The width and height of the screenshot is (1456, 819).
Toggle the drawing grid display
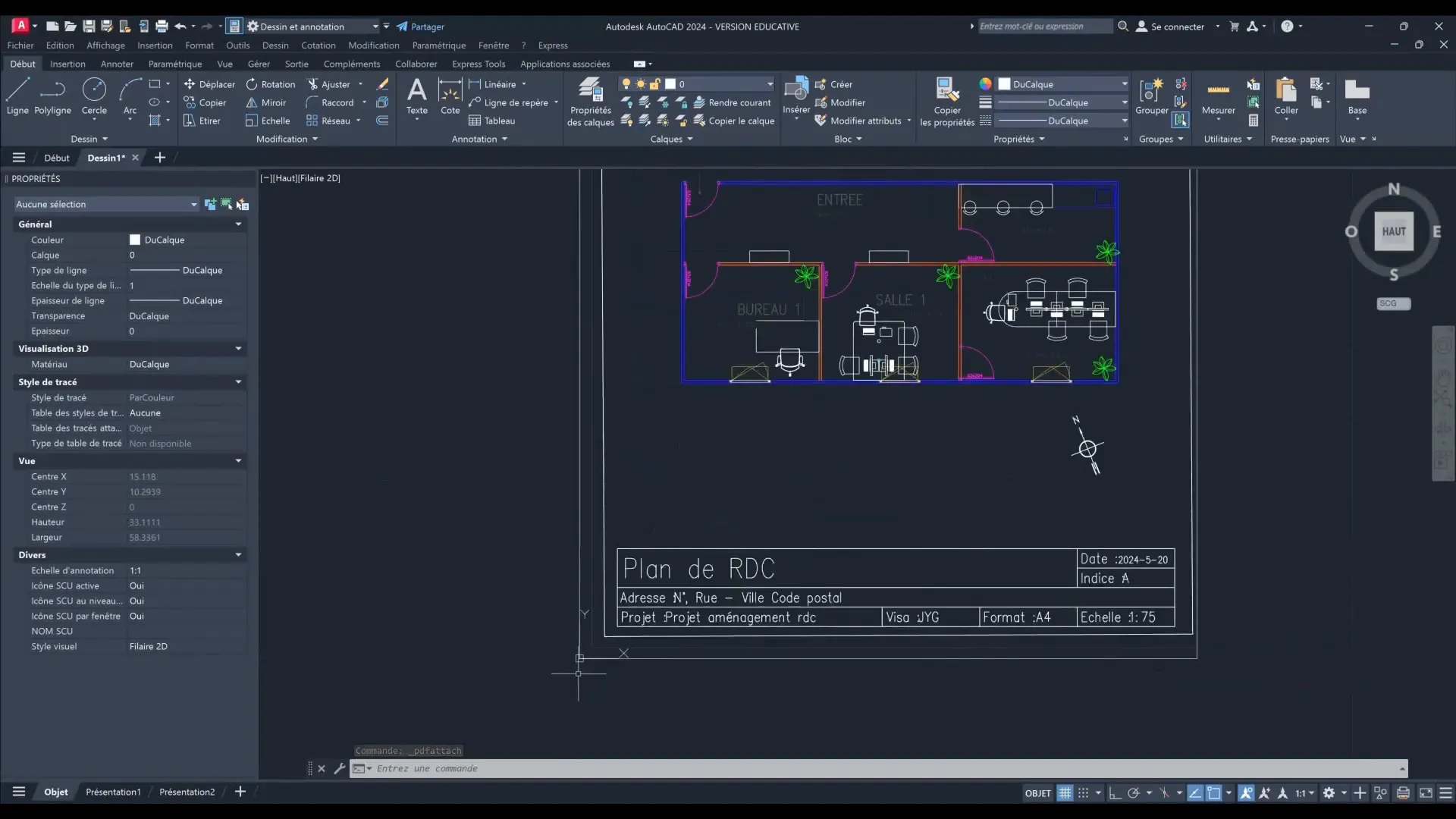[1065, 793]
